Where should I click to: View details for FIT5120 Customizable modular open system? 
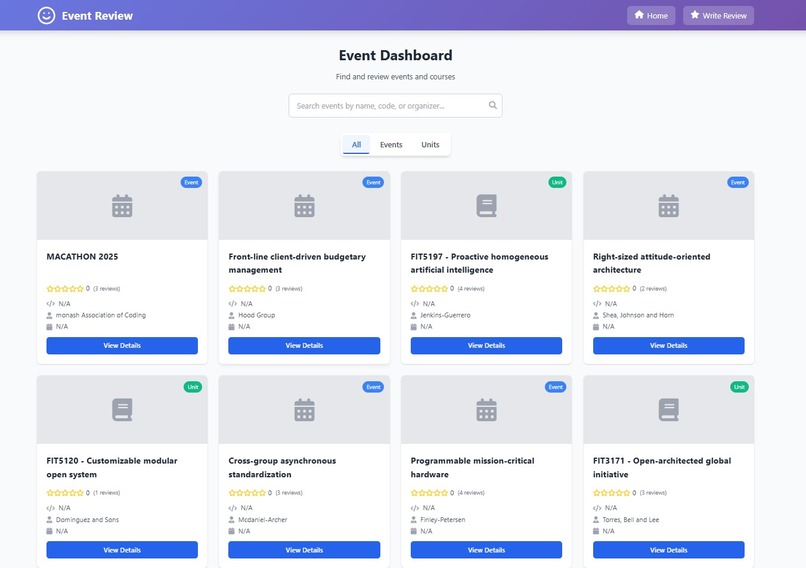point(122,550)
